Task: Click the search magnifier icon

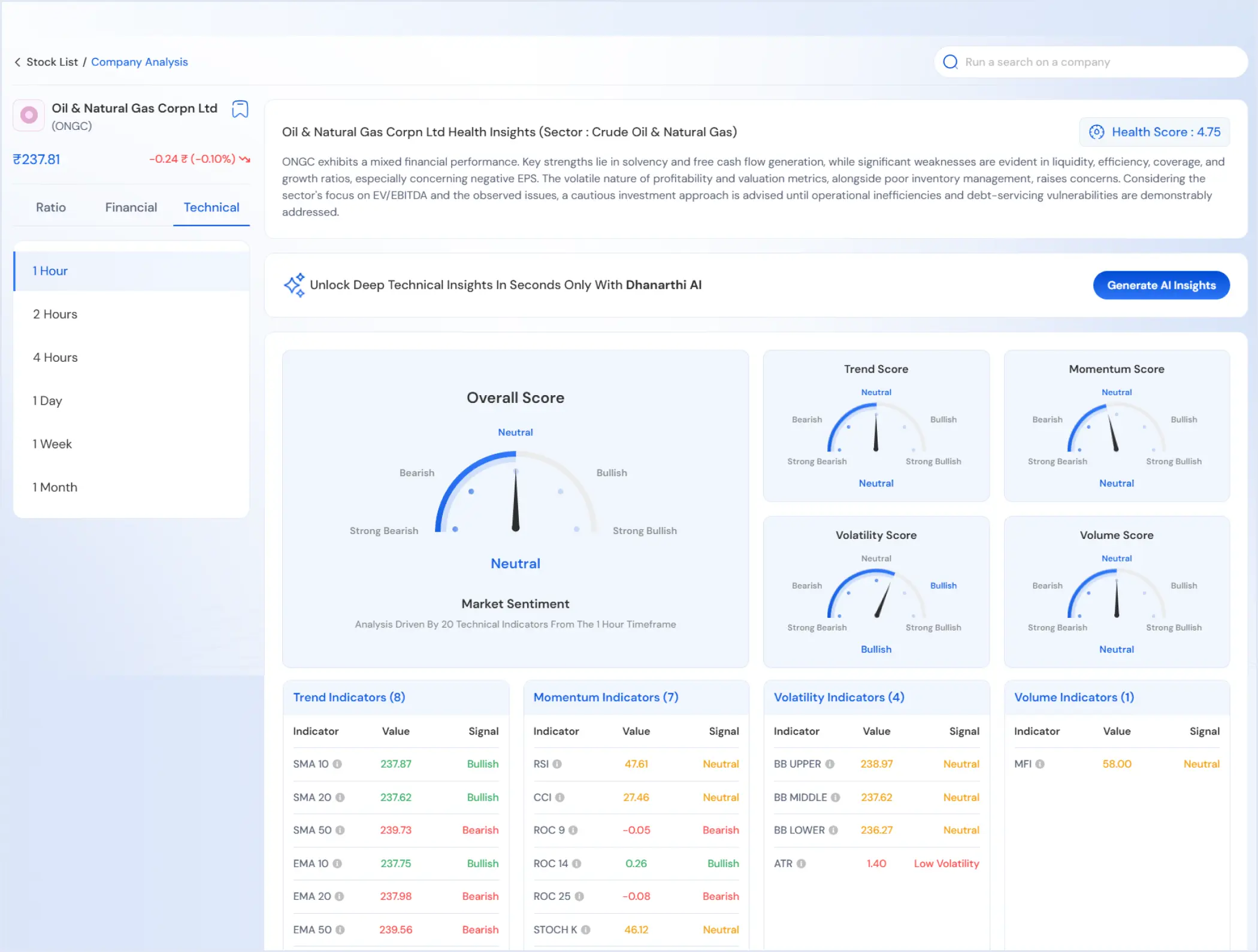Action: pos(950,62)
